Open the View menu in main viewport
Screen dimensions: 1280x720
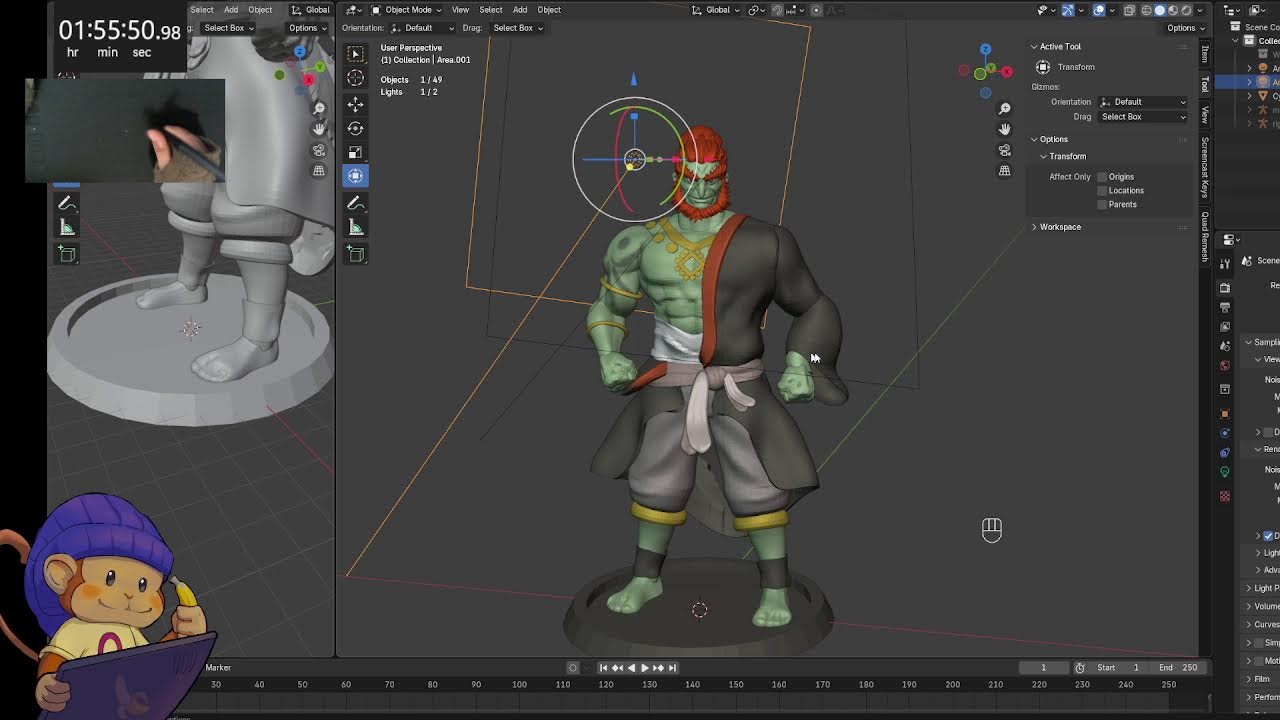[x=460, y=10]
